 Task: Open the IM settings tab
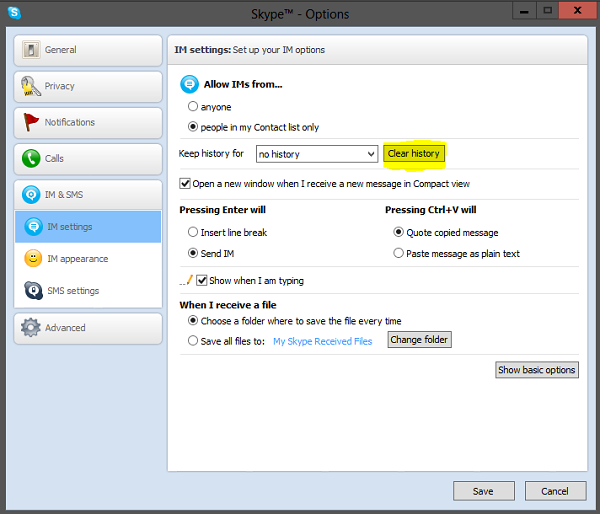(88, 227)
